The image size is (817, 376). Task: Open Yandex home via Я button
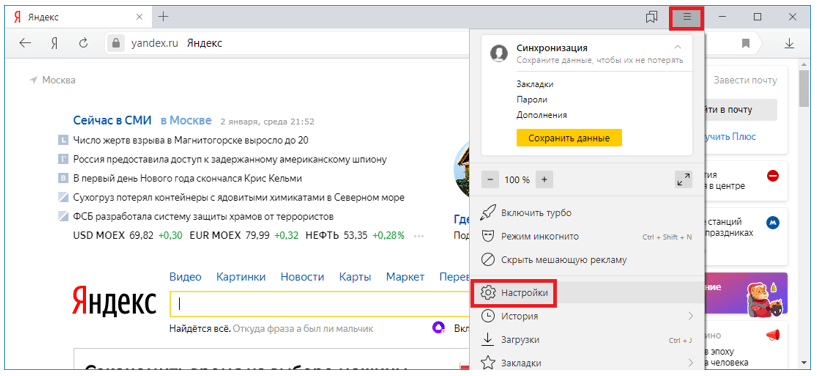click(54, 43)
